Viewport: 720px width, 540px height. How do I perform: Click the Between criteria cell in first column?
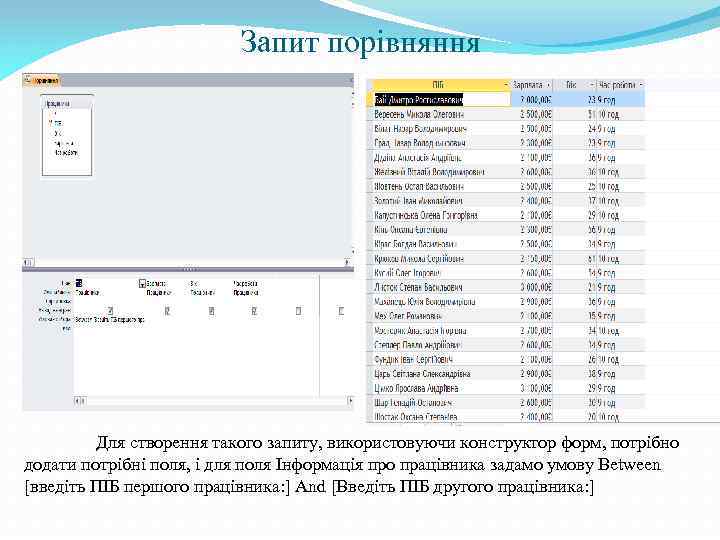(x=109, y=320)
